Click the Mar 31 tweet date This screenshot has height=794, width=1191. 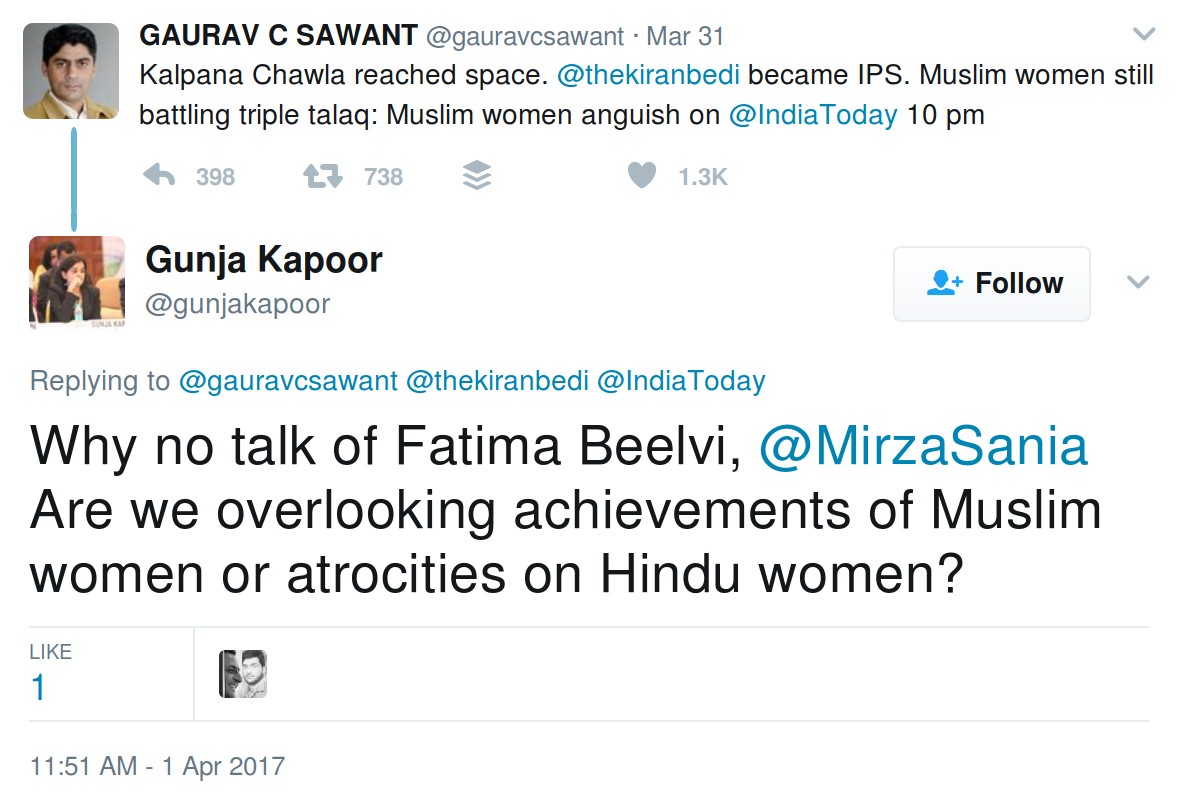pyautogui.click(x=685, y=36)
